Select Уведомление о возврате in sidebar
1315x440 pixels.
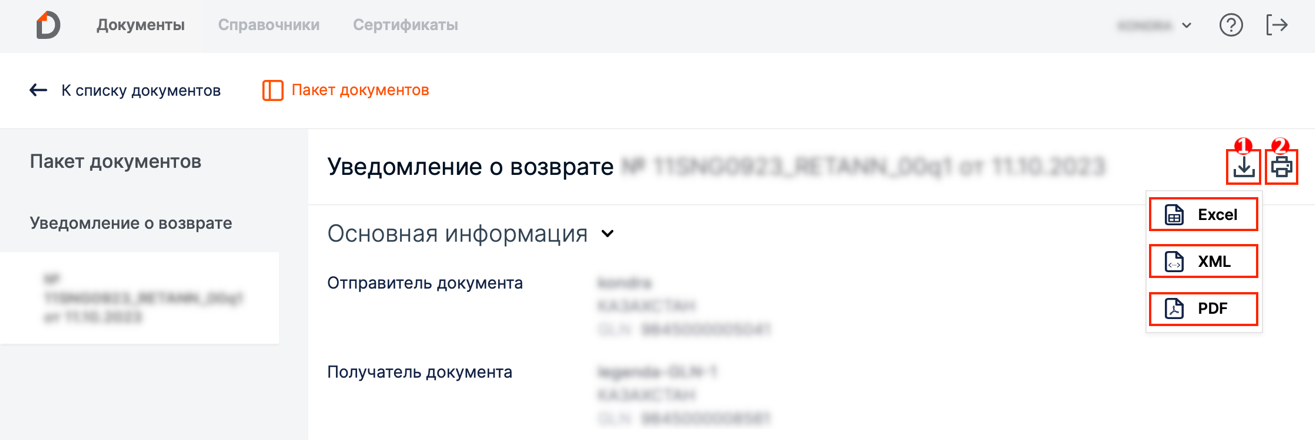[131, 223]
